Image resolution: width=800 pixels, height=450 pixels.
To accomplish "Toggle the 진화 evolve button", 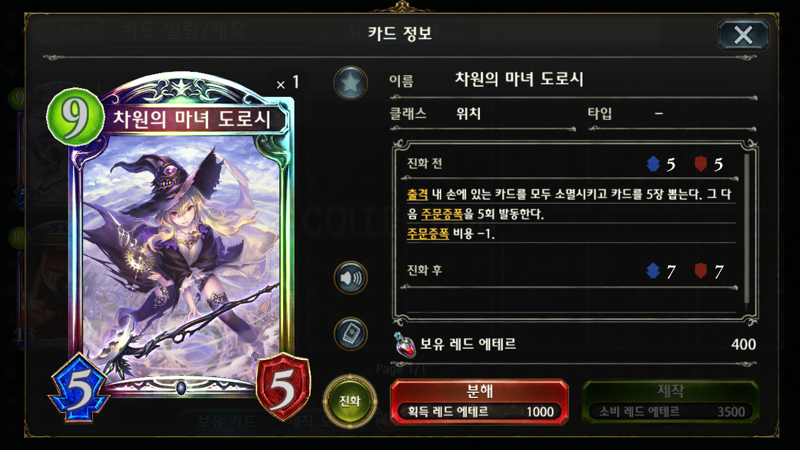I will [350, 401].
